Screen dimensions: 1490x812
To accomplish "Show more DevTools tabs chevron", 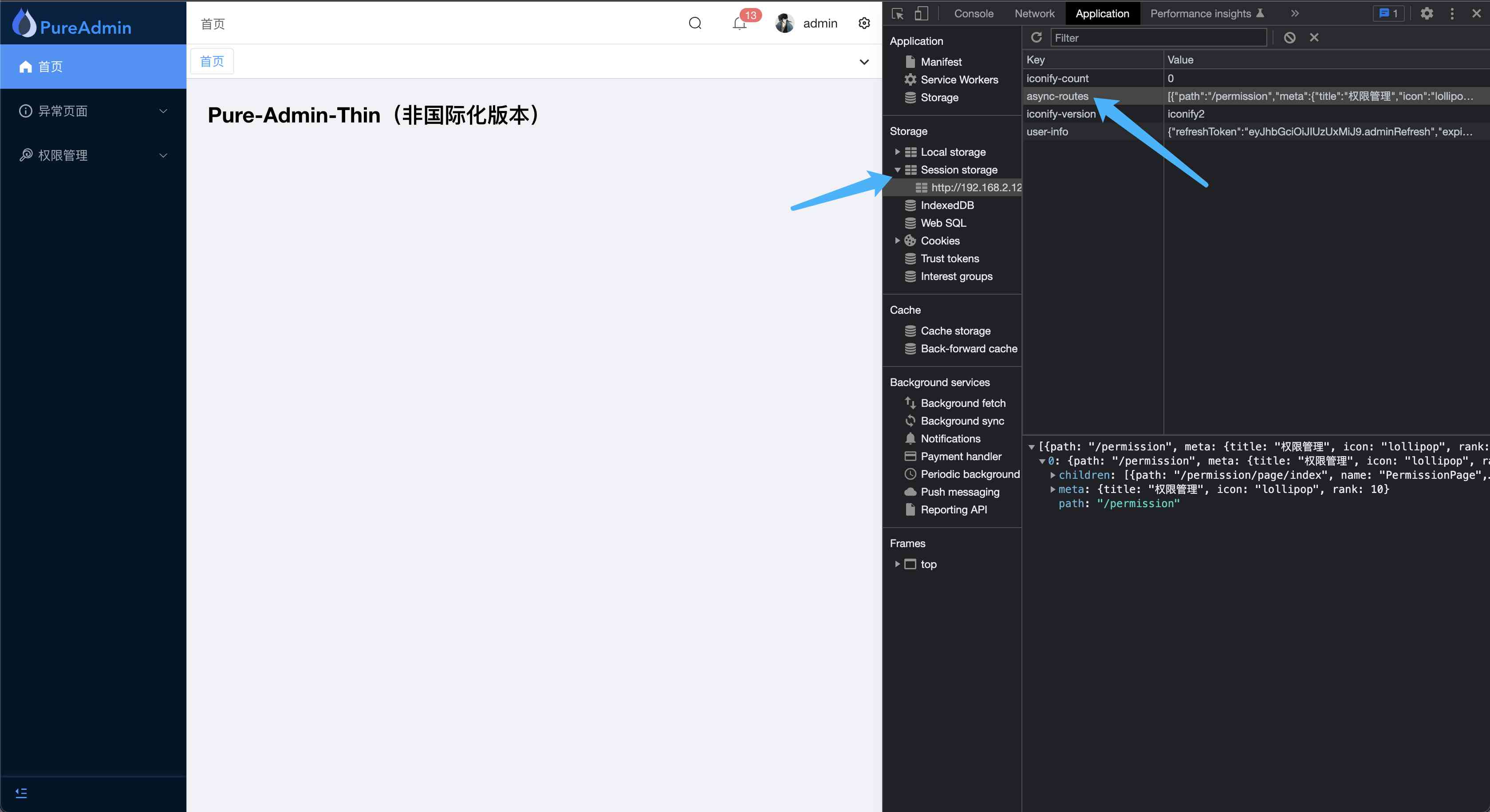I will pyautogui.click(x=1294, y=13).
